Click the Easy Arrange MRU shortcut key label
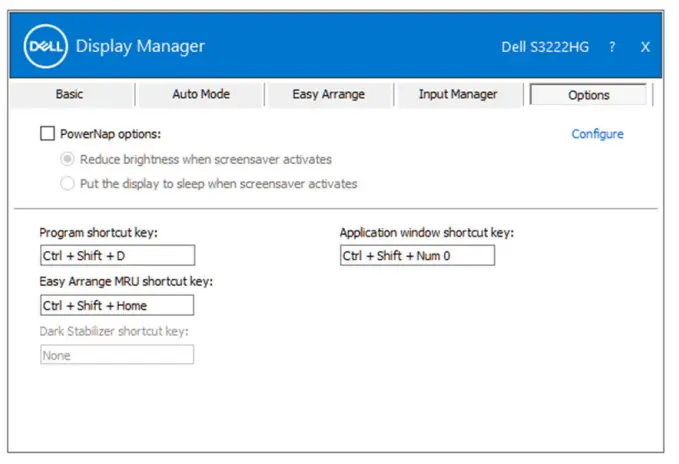This screenshot has width=679, height=464. point(126,282)
